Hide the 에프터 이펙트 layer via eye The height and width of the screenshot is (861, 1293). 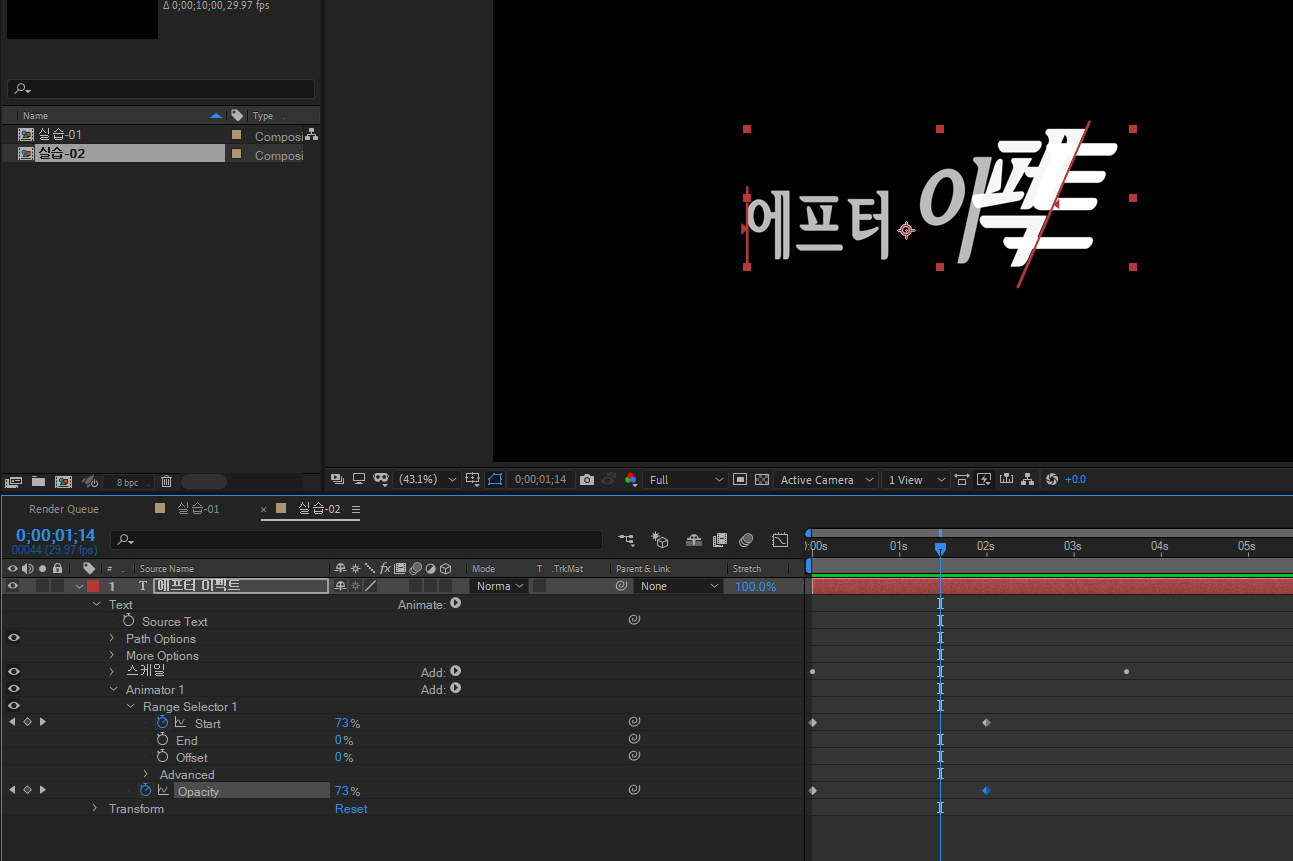(x=12, y=586)
